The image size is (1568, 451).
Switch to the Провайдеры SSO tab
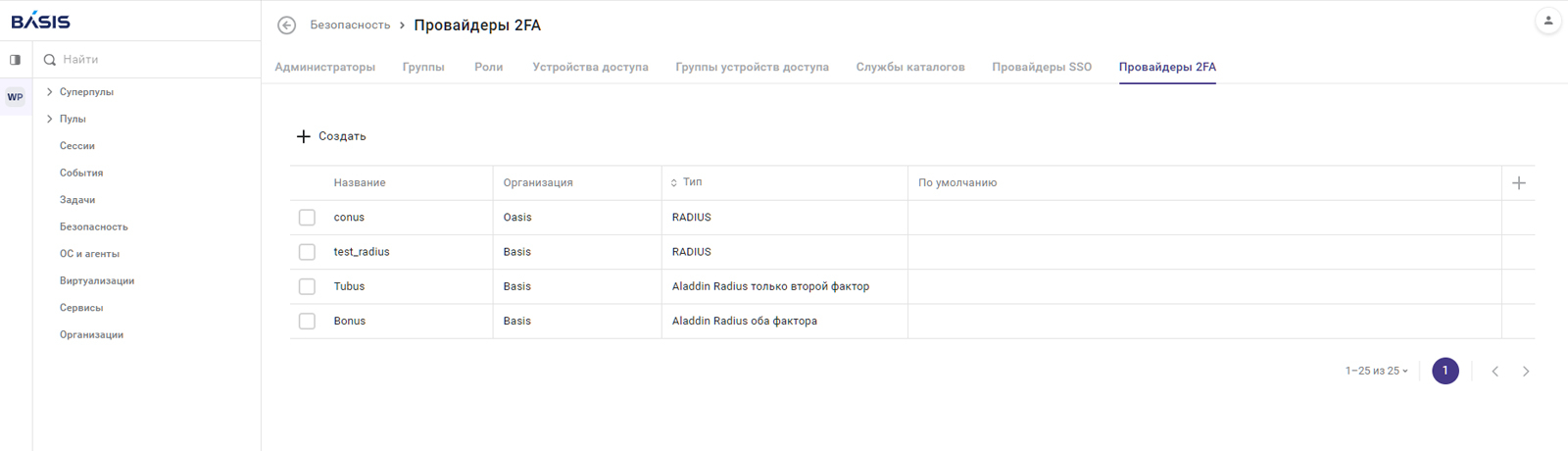coord(1041,68)
